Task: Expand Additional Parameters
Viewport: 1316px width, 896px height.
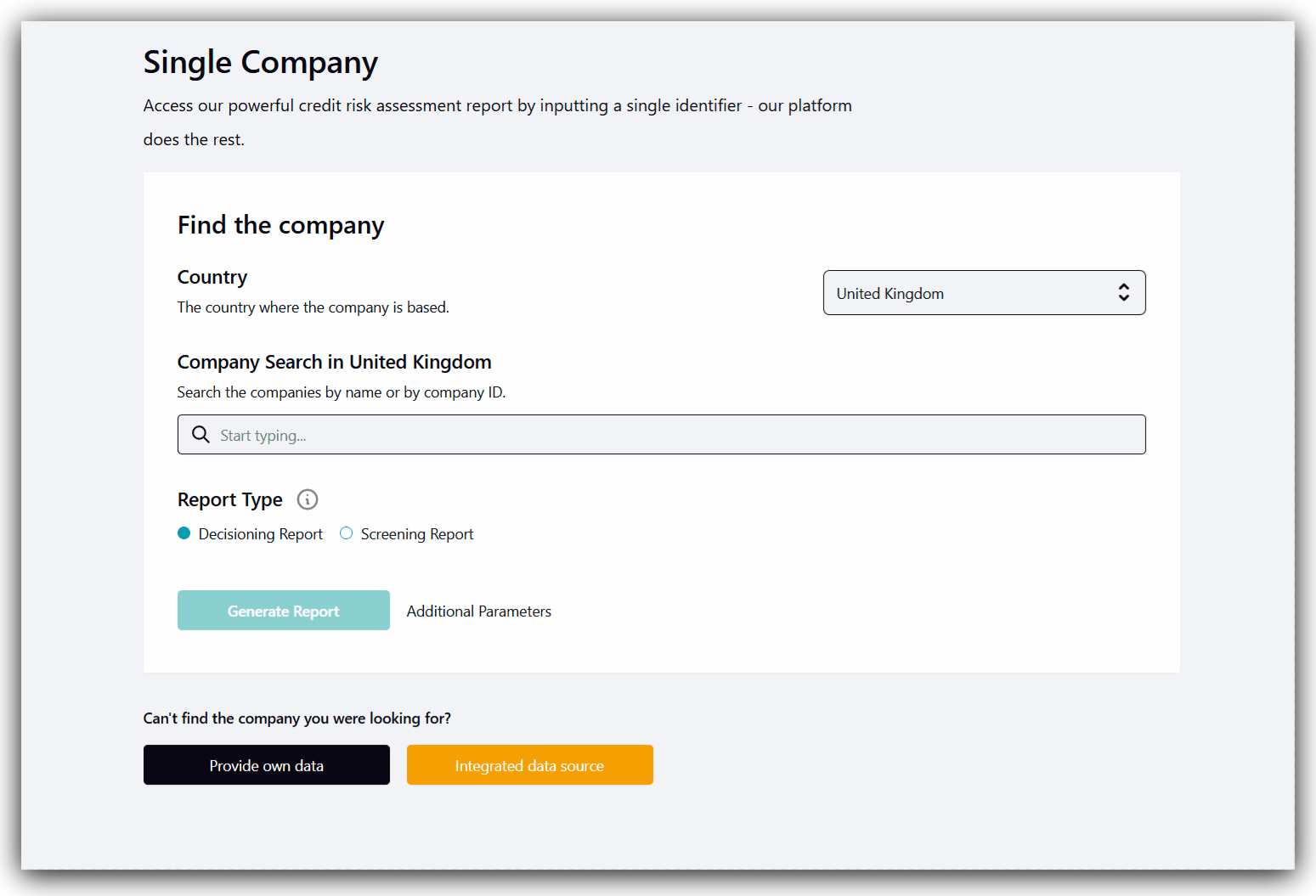Action: point(478,611)
